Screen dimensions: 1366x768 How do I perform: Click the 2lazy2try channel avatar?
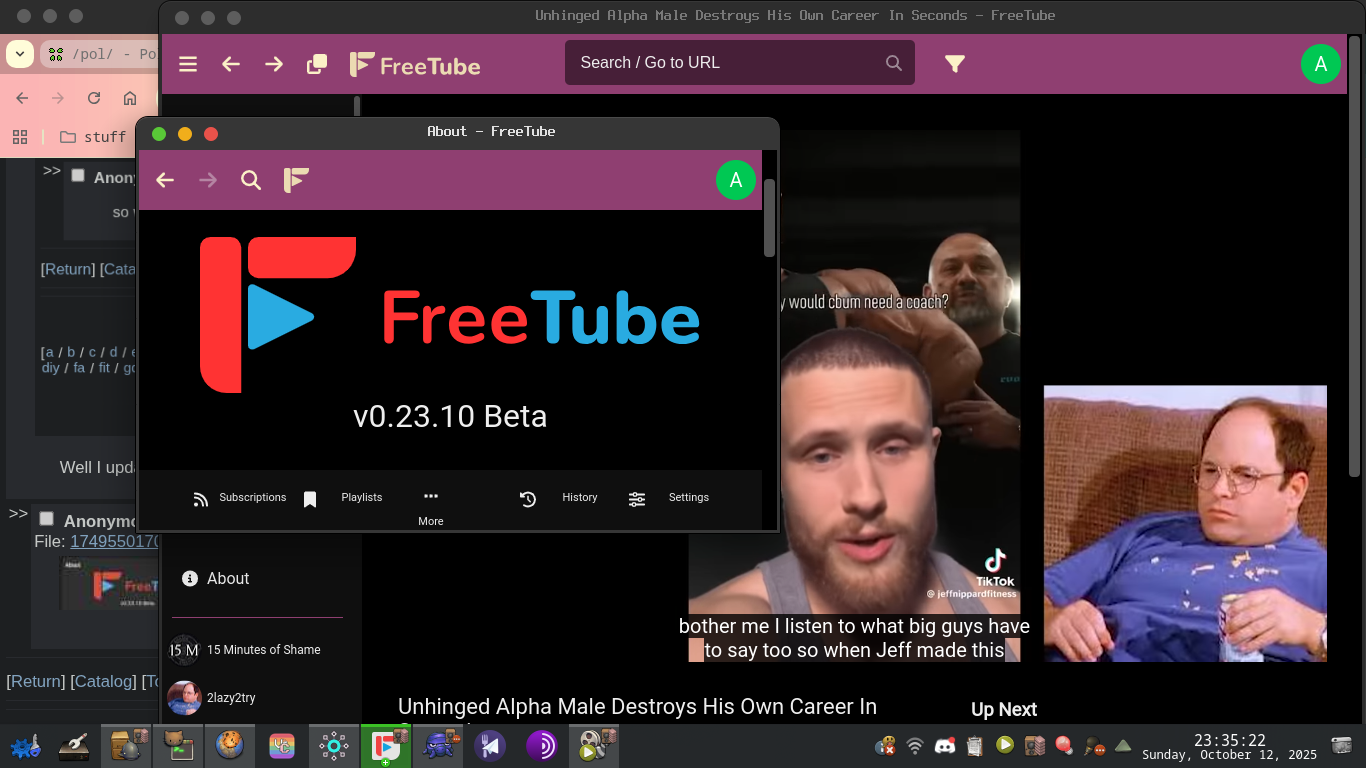(x=184, y=698)
